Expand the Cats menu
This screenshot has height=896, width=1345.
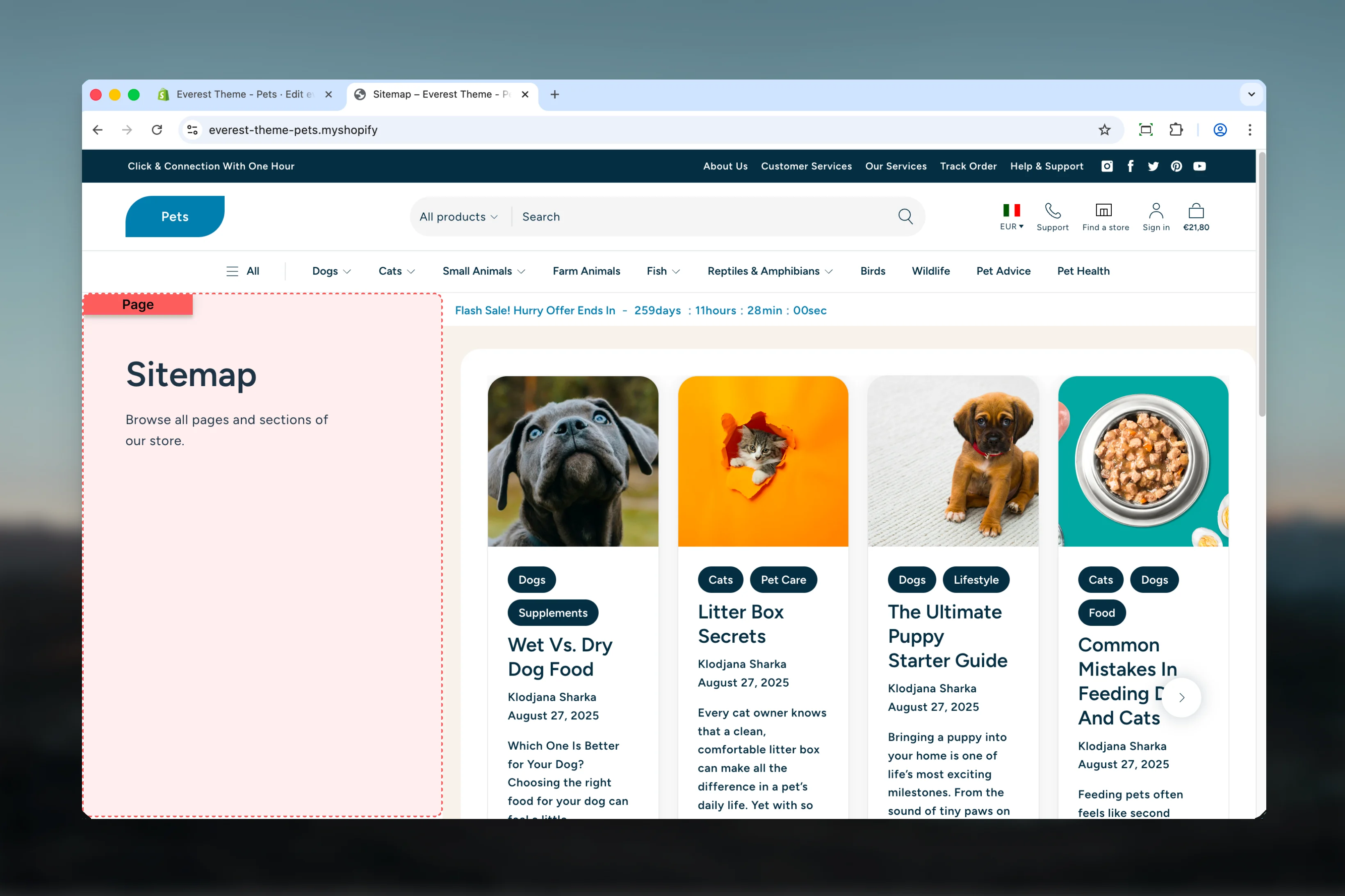coord(397,271)
